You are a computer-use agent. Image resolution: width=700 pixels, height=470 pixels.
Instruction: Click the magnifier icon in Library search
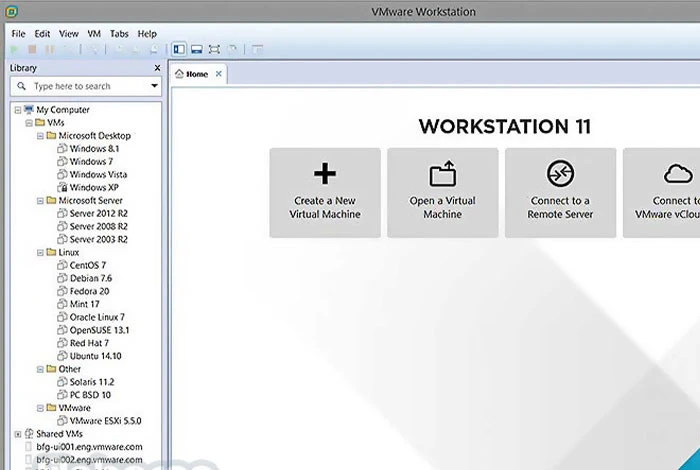(21, 86)
